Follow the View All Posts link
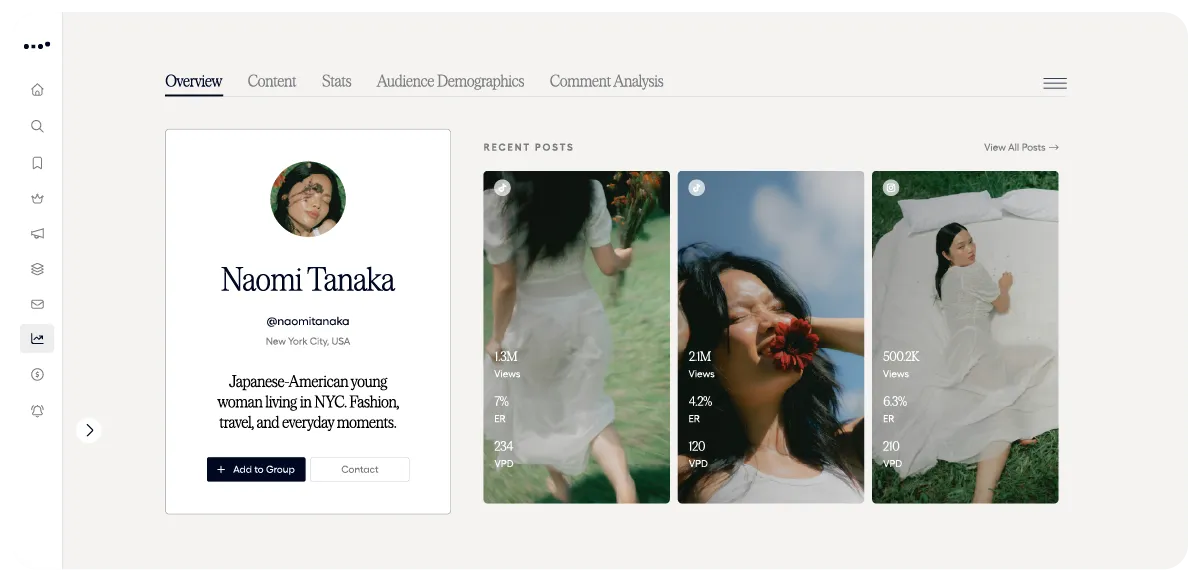The height and width of the screenshot is (582, 1200). 1021,147
